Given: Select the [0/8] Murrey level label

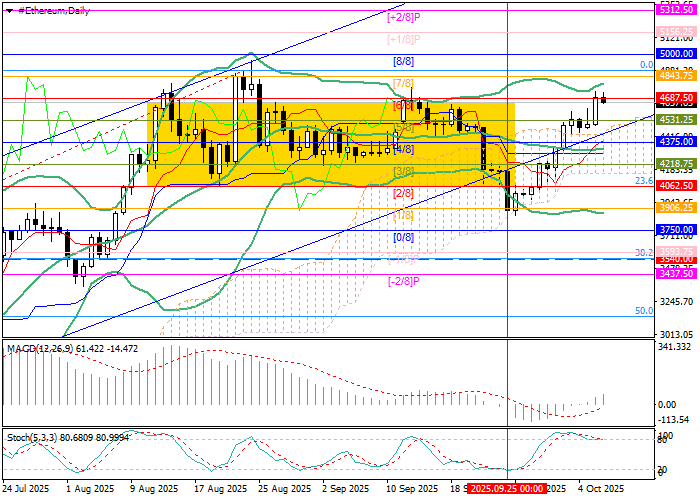Looking at the screenshot, I should pyautogui.click(x=403, y=237).
